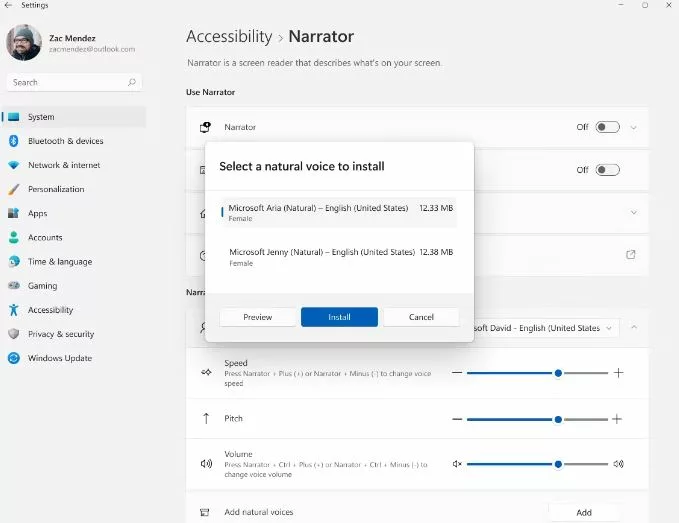
Task: Toggle the Narrator switch on
Action: click(607, 127)
